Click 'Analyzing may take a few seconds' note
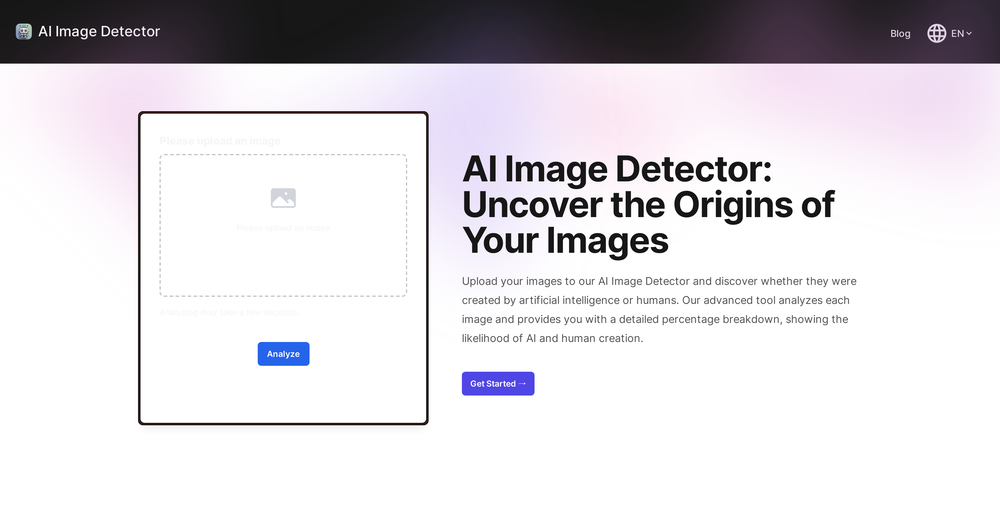The image size is (1000, 521). 229,313
